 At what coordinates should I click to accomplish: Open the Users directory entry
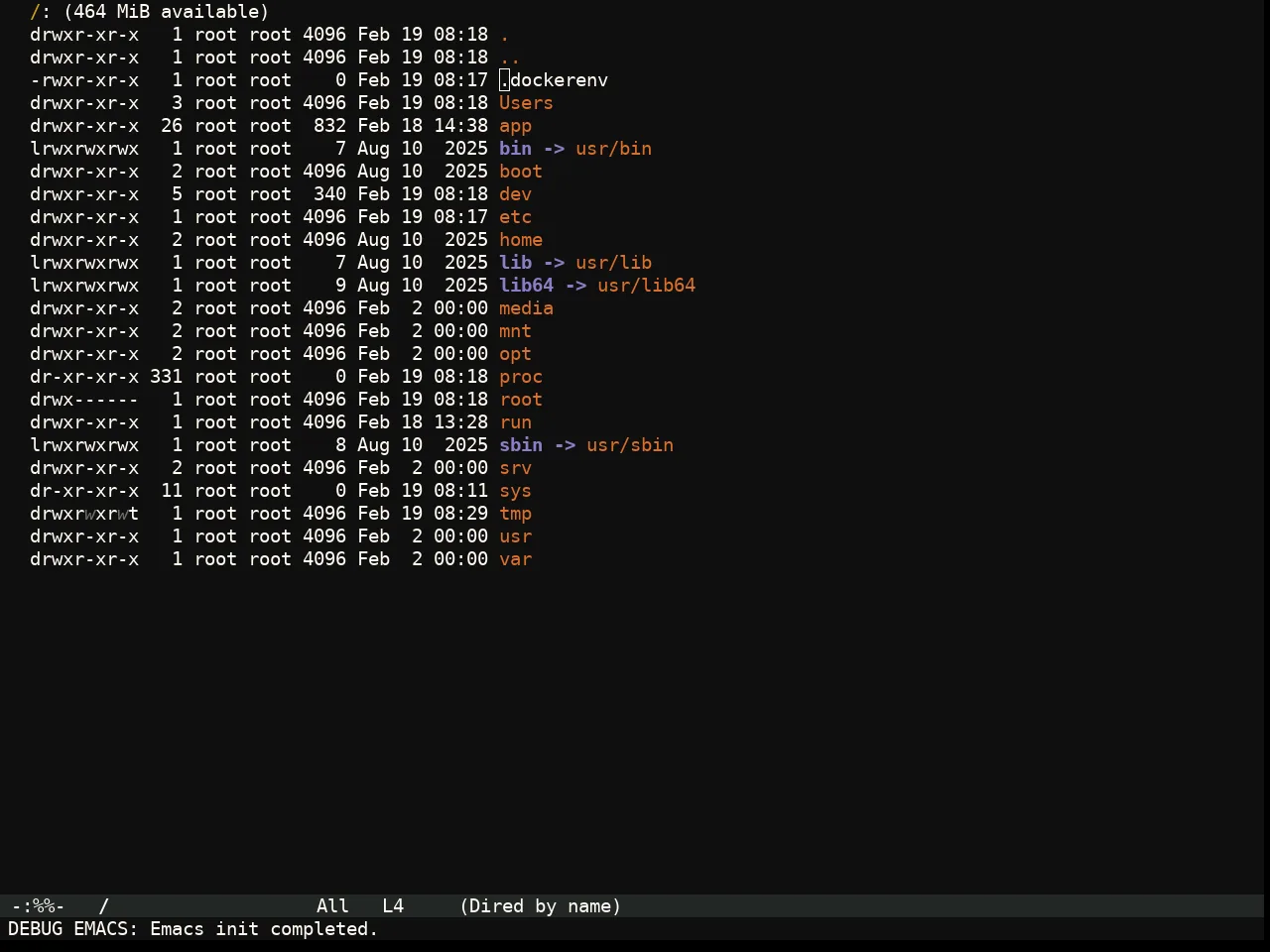[526, 103]
